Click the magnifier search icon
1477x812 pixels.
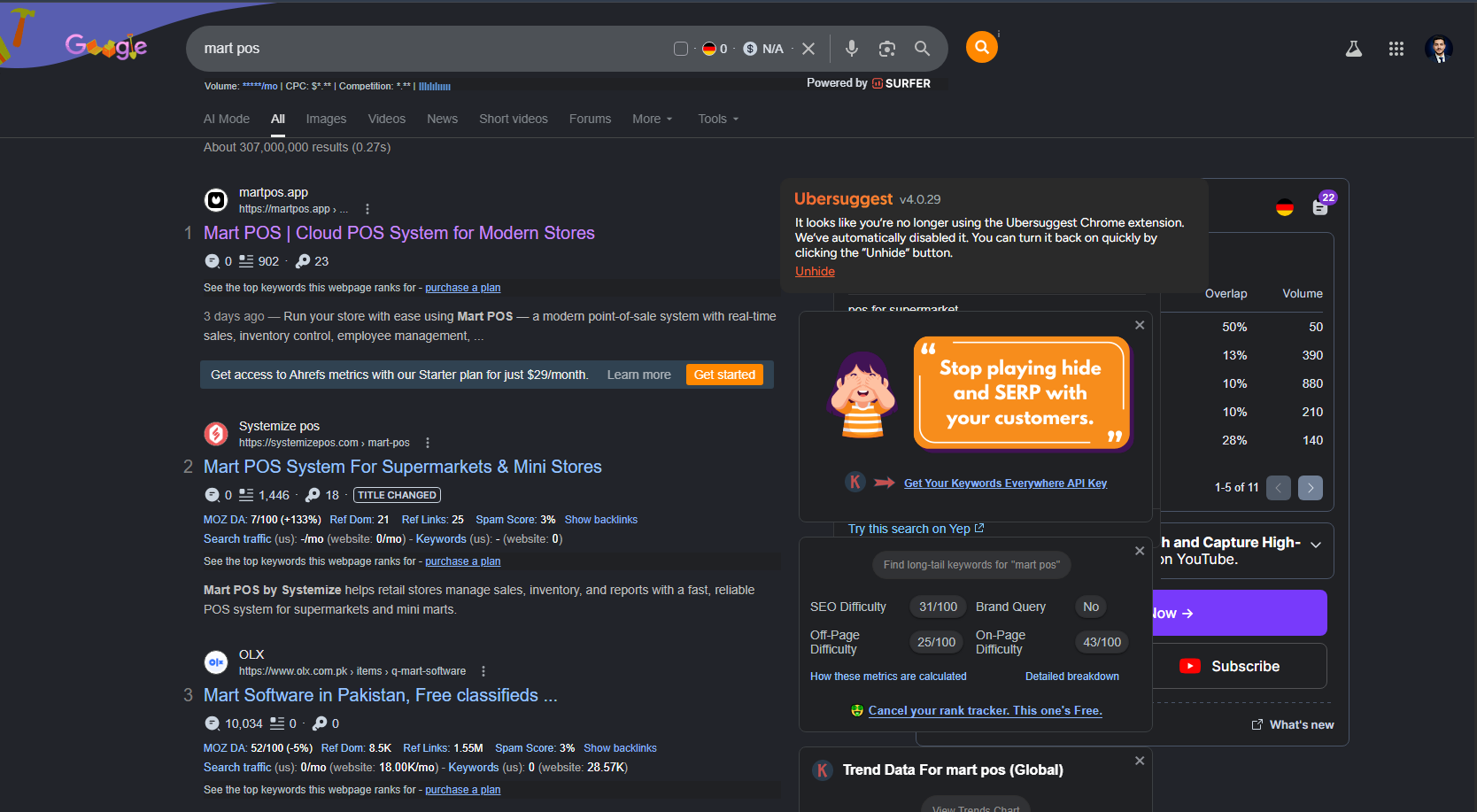pos(923,49)
